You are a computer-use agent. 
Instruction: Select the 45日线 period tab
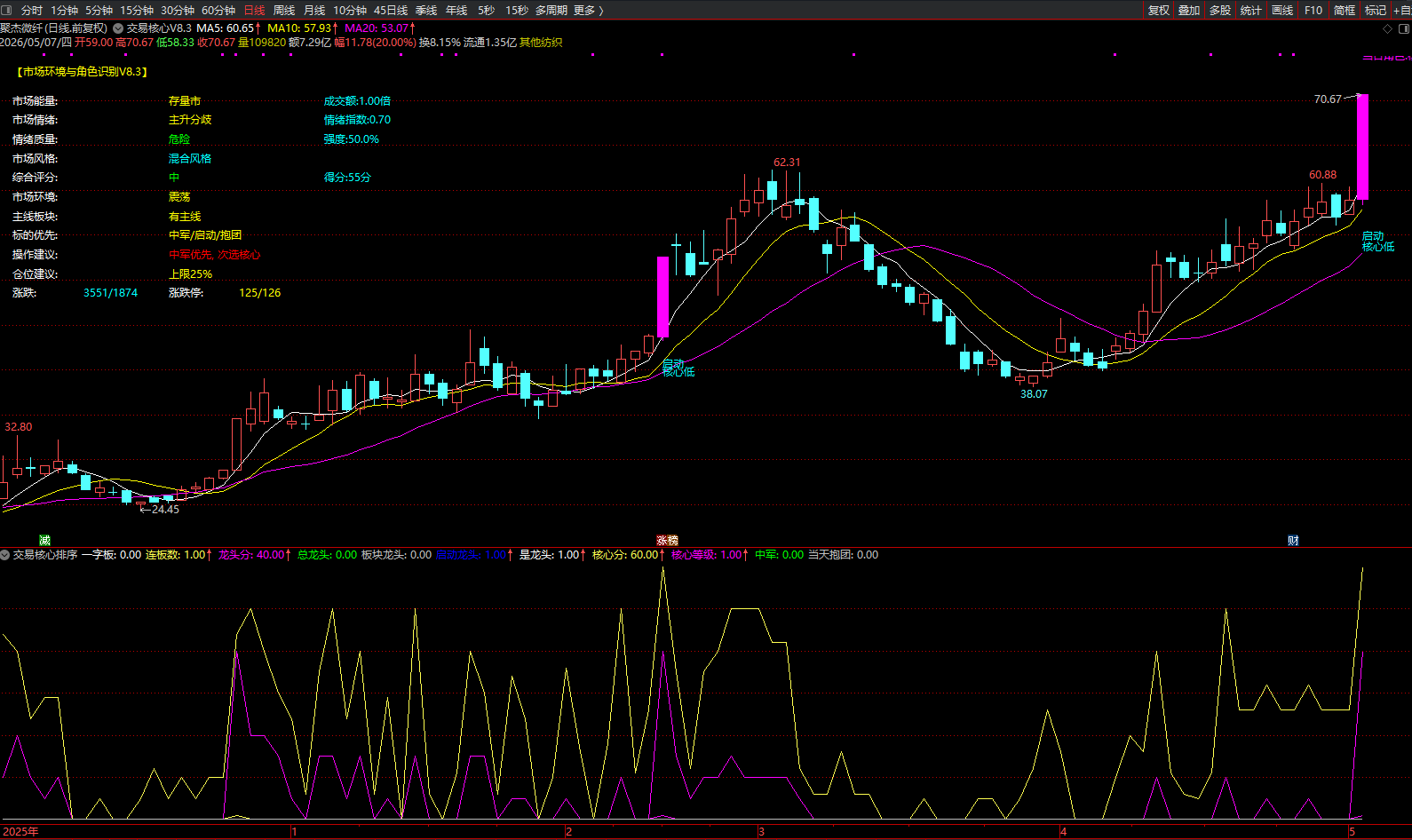pos(391,10)
